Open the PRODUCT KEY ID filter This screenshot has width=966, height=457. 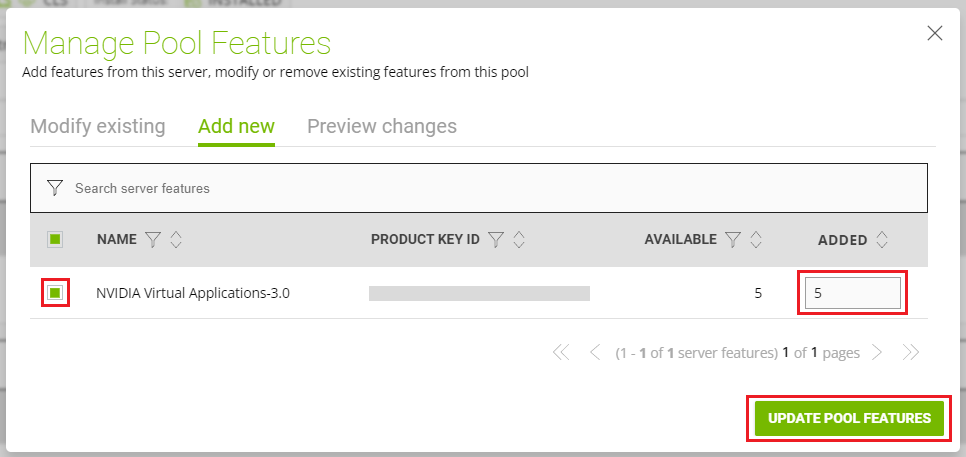tap(496, 240)
